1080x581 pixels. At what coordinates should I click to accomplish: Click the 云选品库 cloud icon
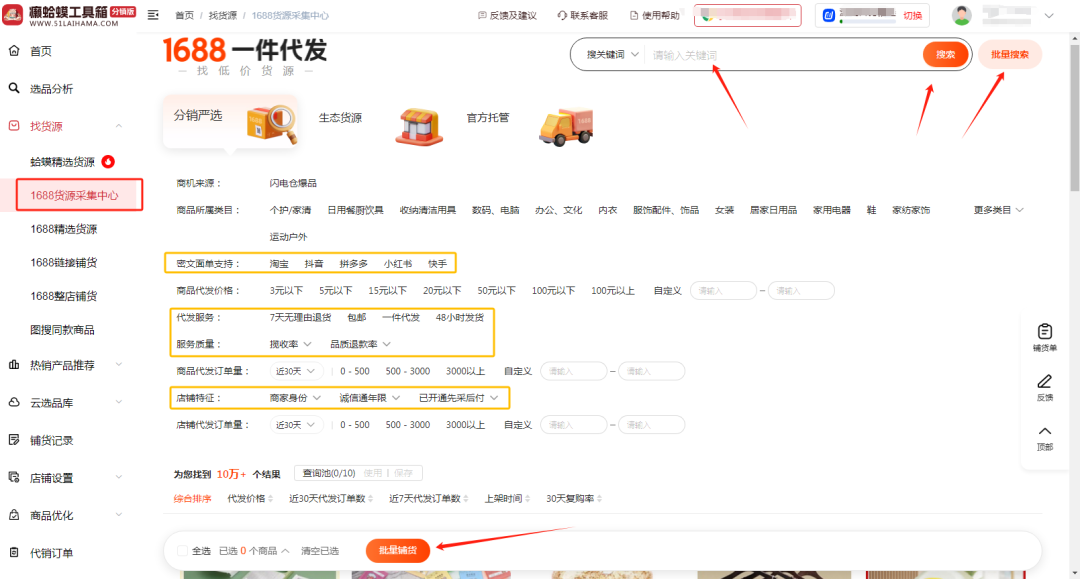coord(14,402)
